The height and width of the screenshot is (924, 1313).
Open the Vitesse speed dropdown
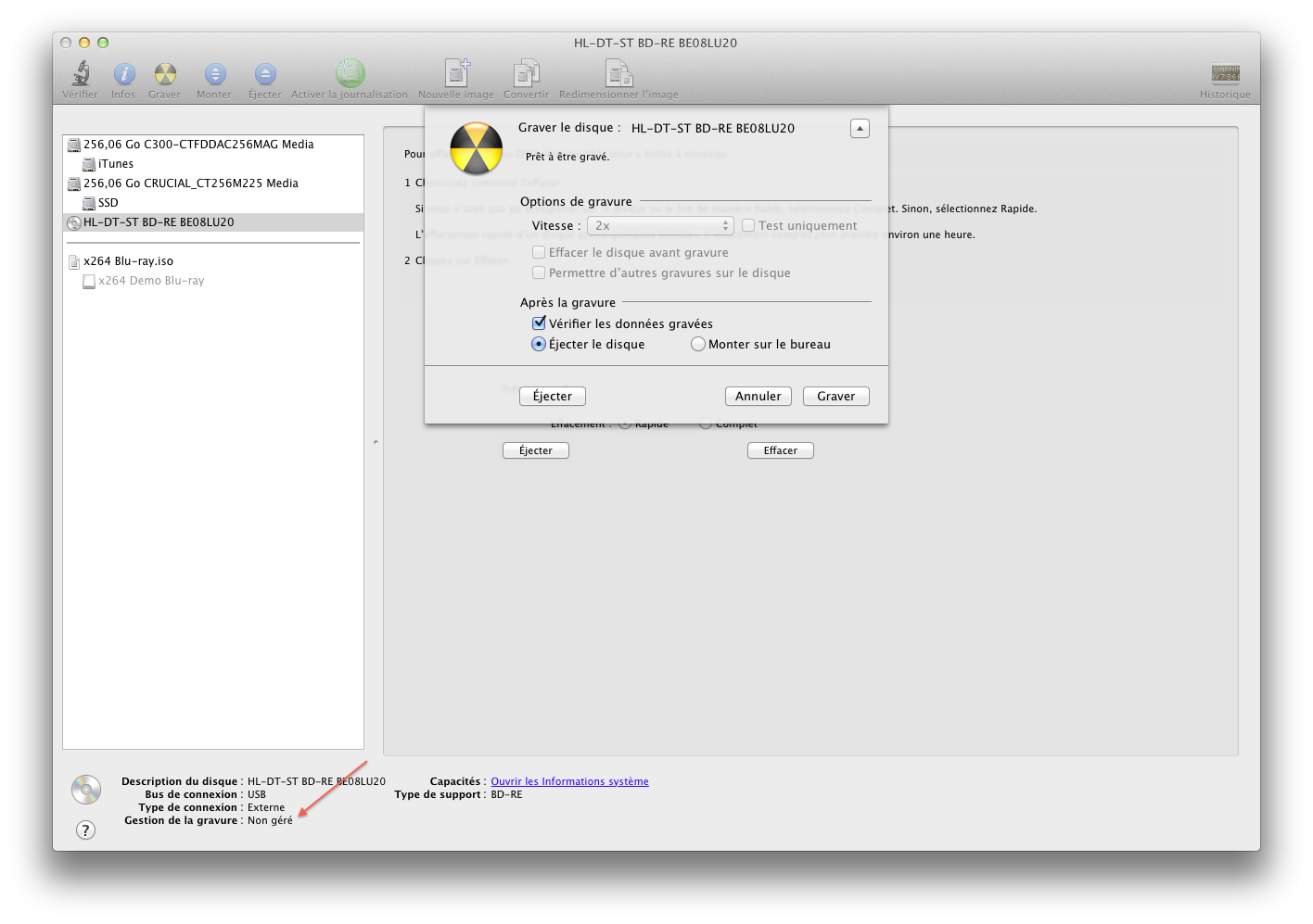661,226
